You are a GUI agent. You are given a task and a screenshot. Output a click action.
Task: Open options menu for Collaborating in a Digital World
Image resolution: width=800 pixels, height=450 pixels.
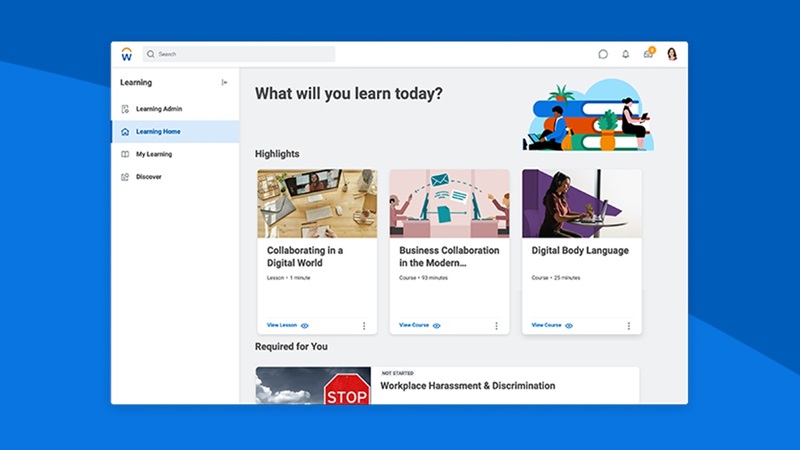point(364,326)
